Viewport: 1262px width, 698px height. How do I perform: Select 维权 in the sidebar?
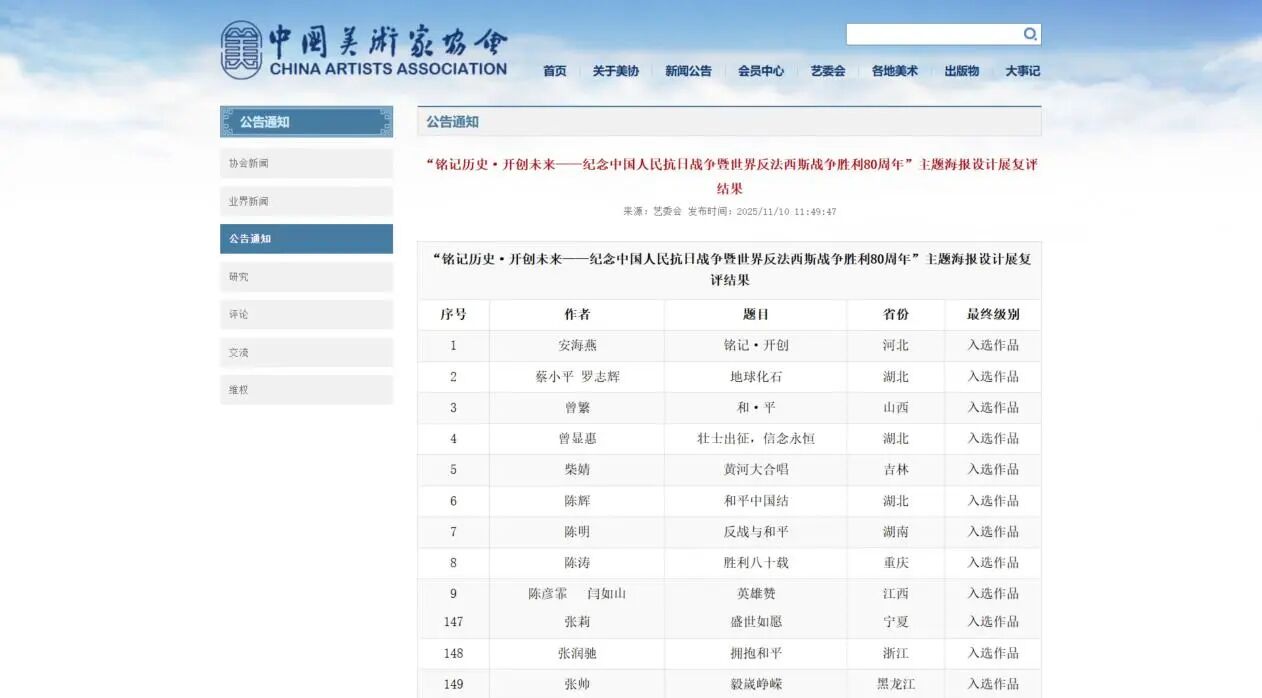click(x=306, y=390)
